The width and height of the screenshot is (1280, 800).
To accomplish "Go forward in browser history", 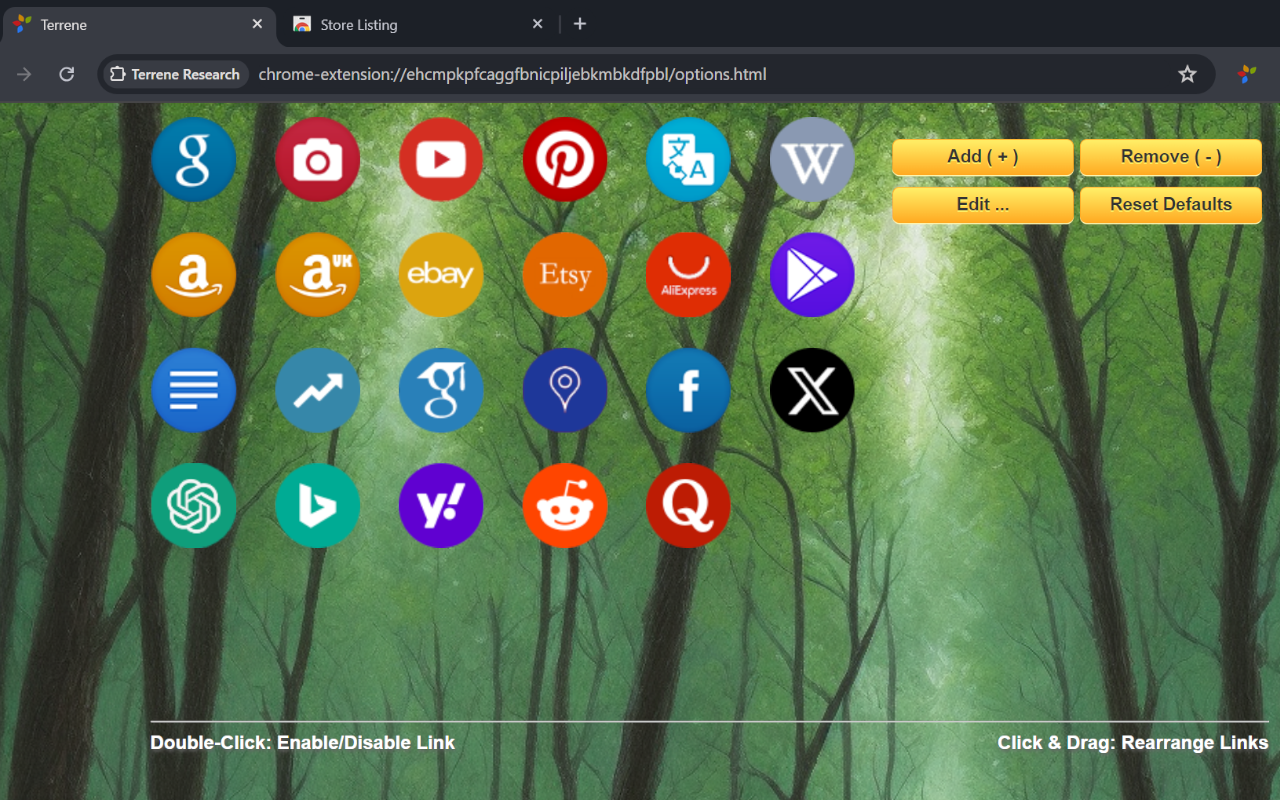I will (24, 74).
